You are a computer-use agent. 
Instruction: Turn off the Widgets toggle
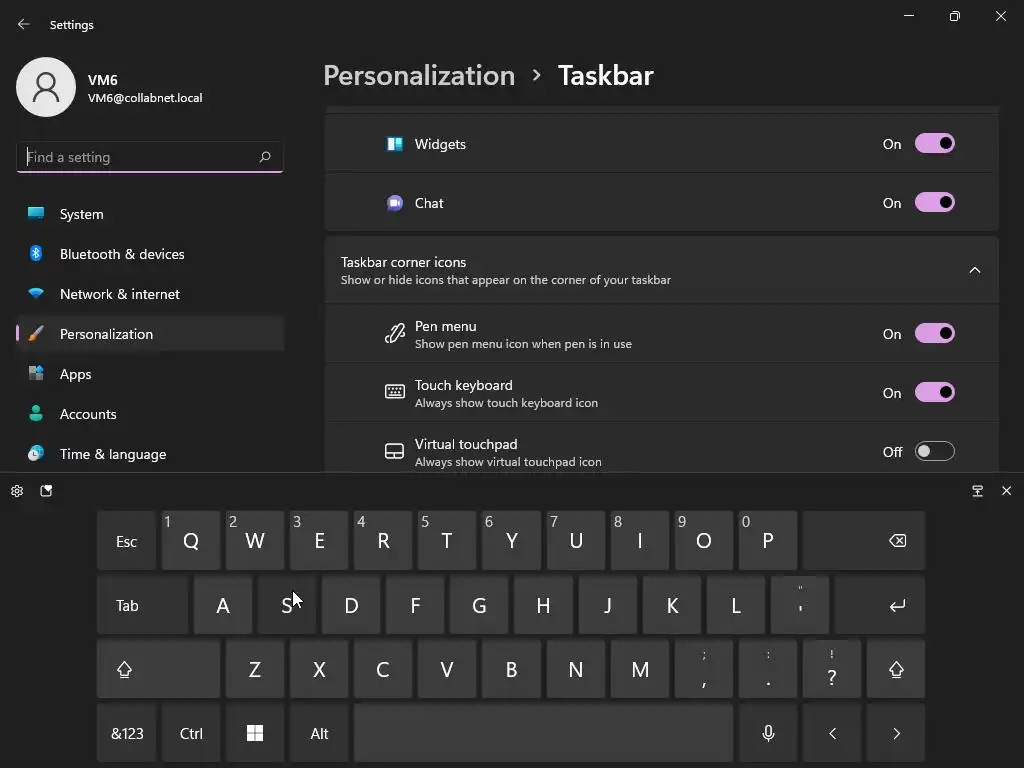point(934,144)
